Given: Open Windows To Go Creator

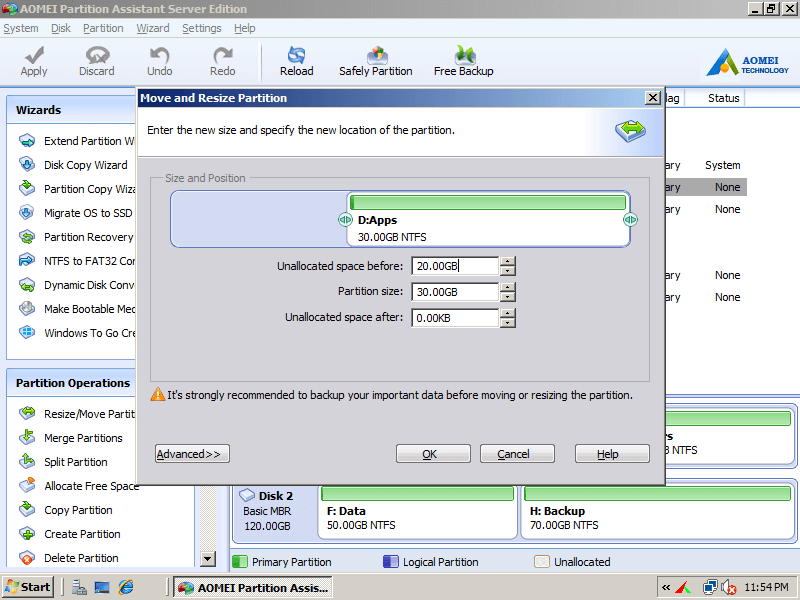Looking at the screenshot, I should click(x=77, y=333).
